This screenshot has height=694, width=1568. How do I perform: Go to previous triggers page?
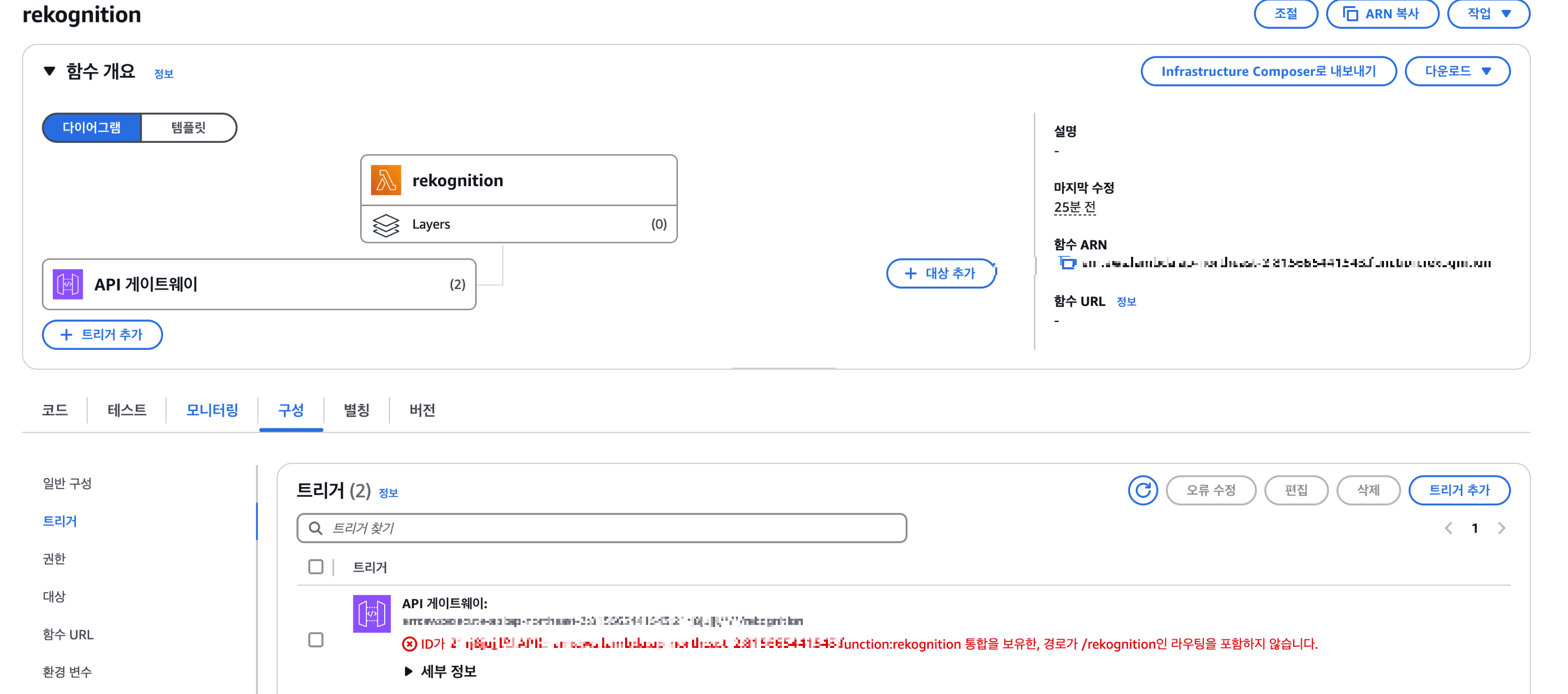point(1449,528)
